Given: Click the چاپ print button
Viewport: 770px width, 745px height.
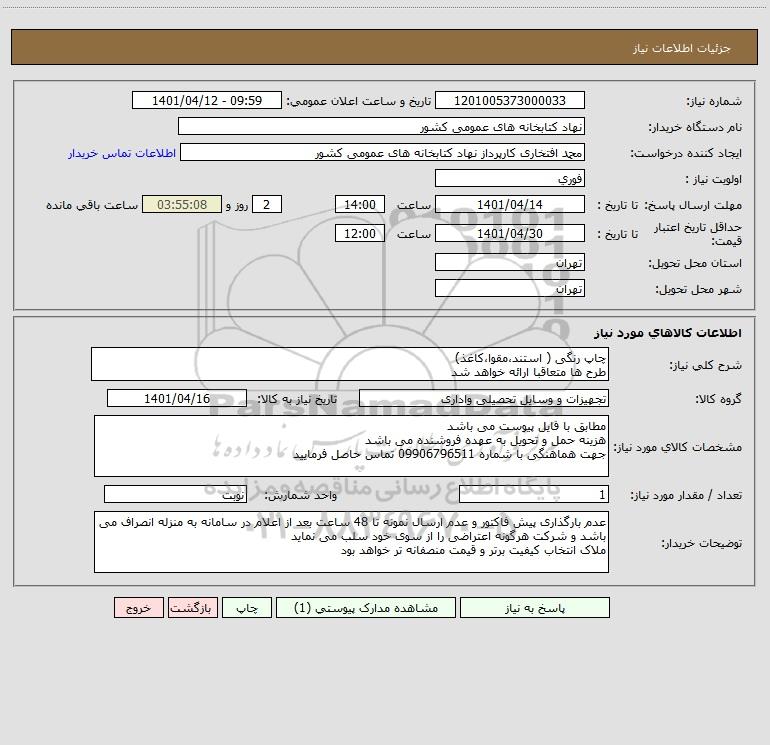Looking at the screenshot, I should pos(247,608).
